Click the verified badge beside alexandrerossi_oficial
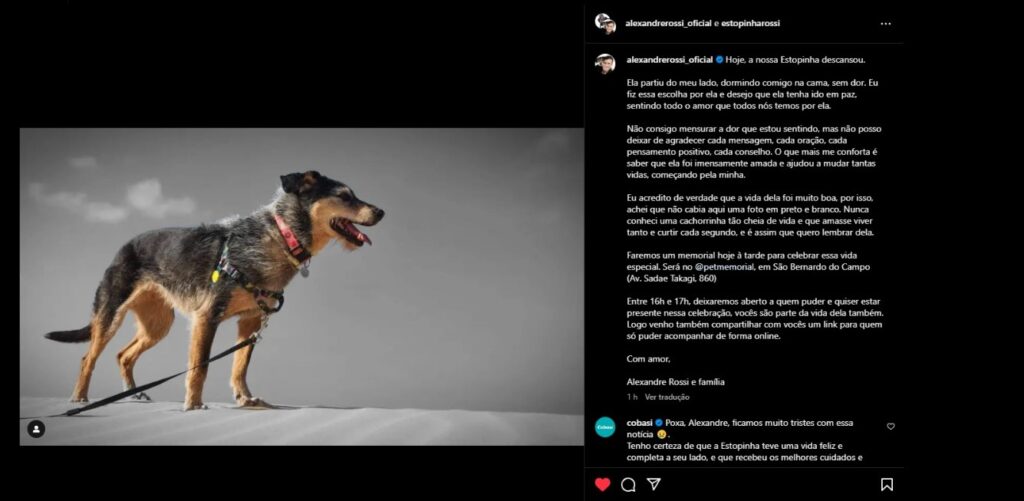 (x=719, y=59)
